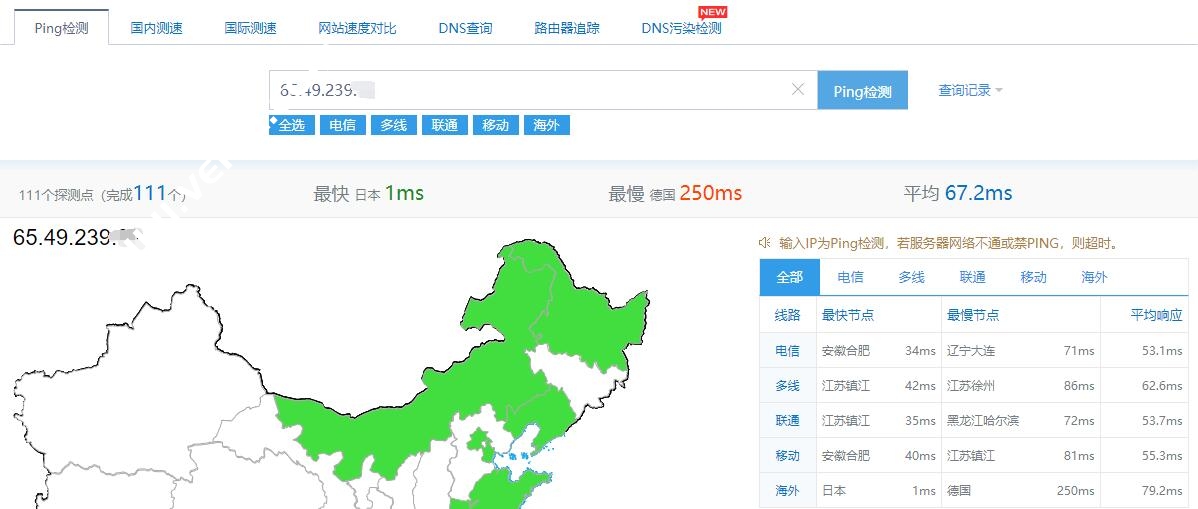Click the 多线 row link in table
This screenshot has height=509, width=1198.
click(788, 386)
